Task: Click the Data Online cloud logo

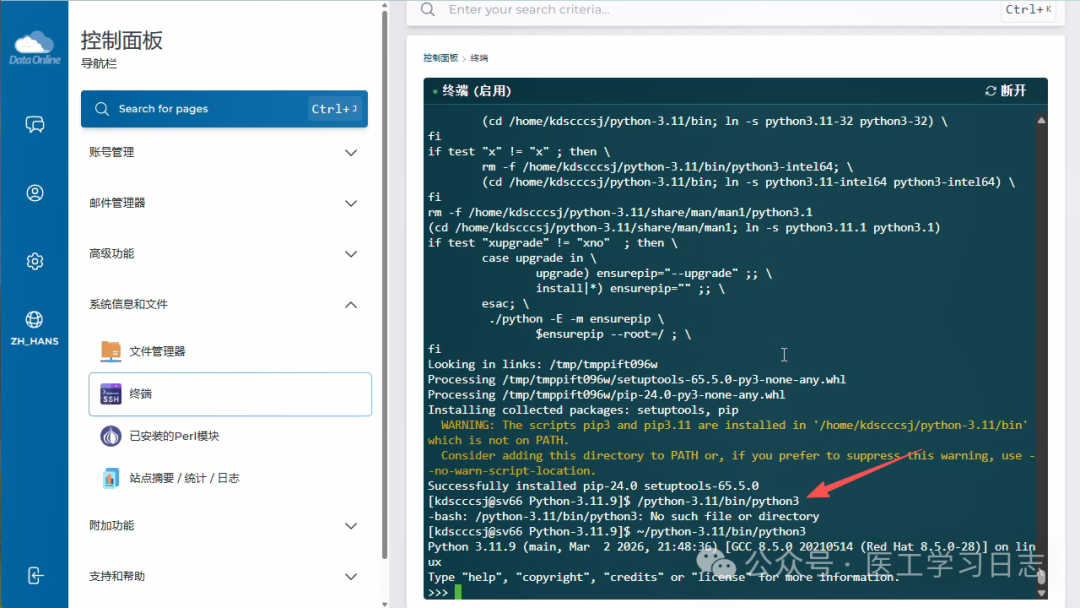Action: pyautogui.click(x=34, y=46)
